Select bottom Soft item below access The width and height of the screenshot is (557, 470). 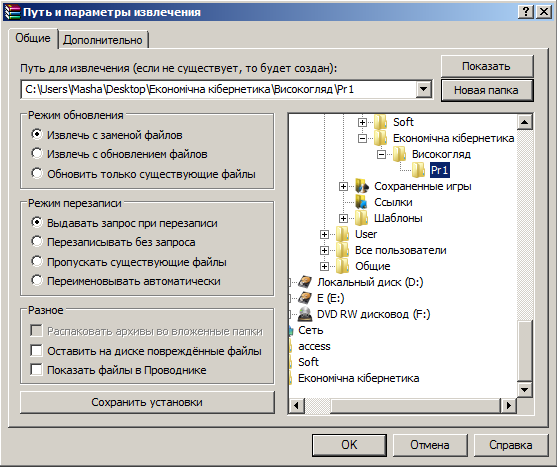(x=308, y=362)
